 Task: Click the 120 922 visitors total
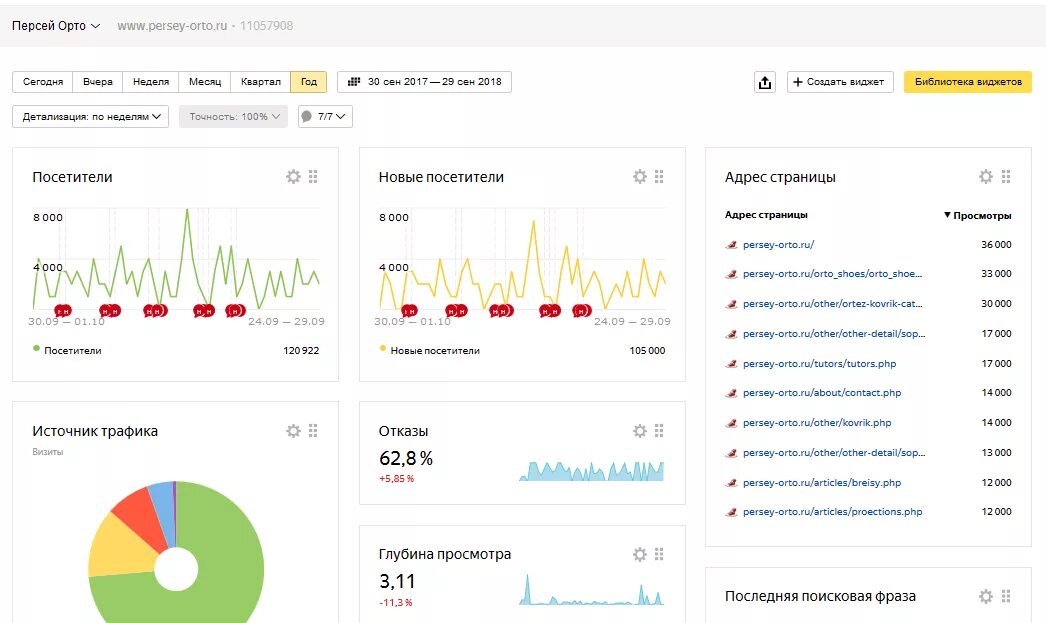(301, 350)
